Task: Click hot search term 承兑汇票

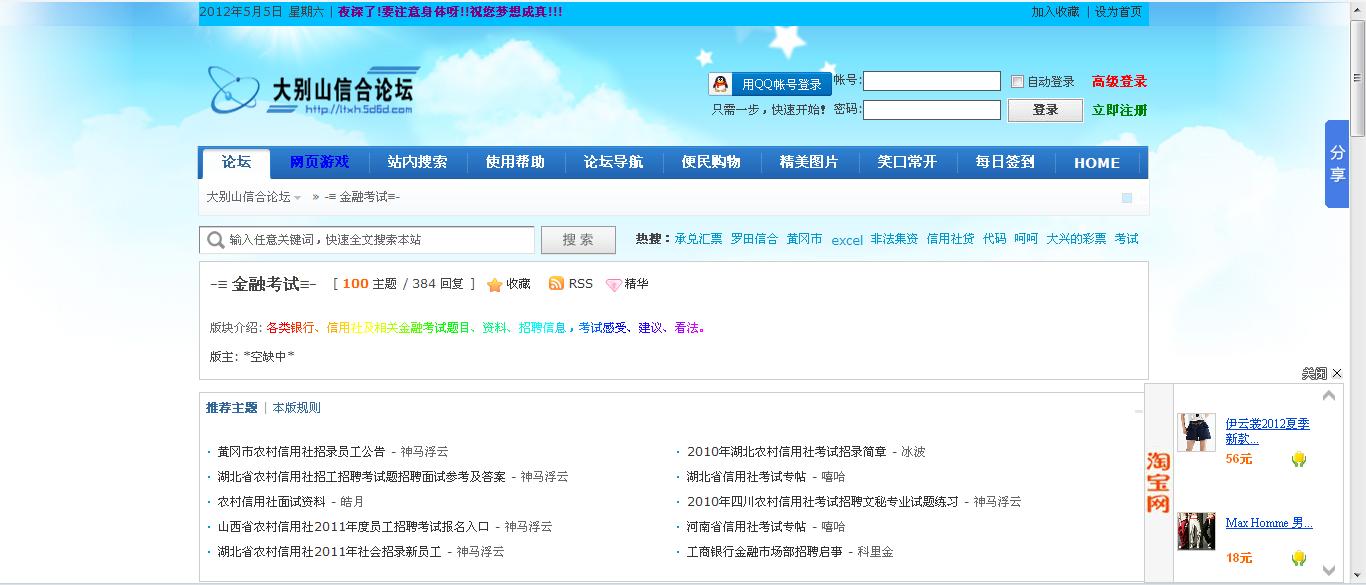Action: (698, 239)
